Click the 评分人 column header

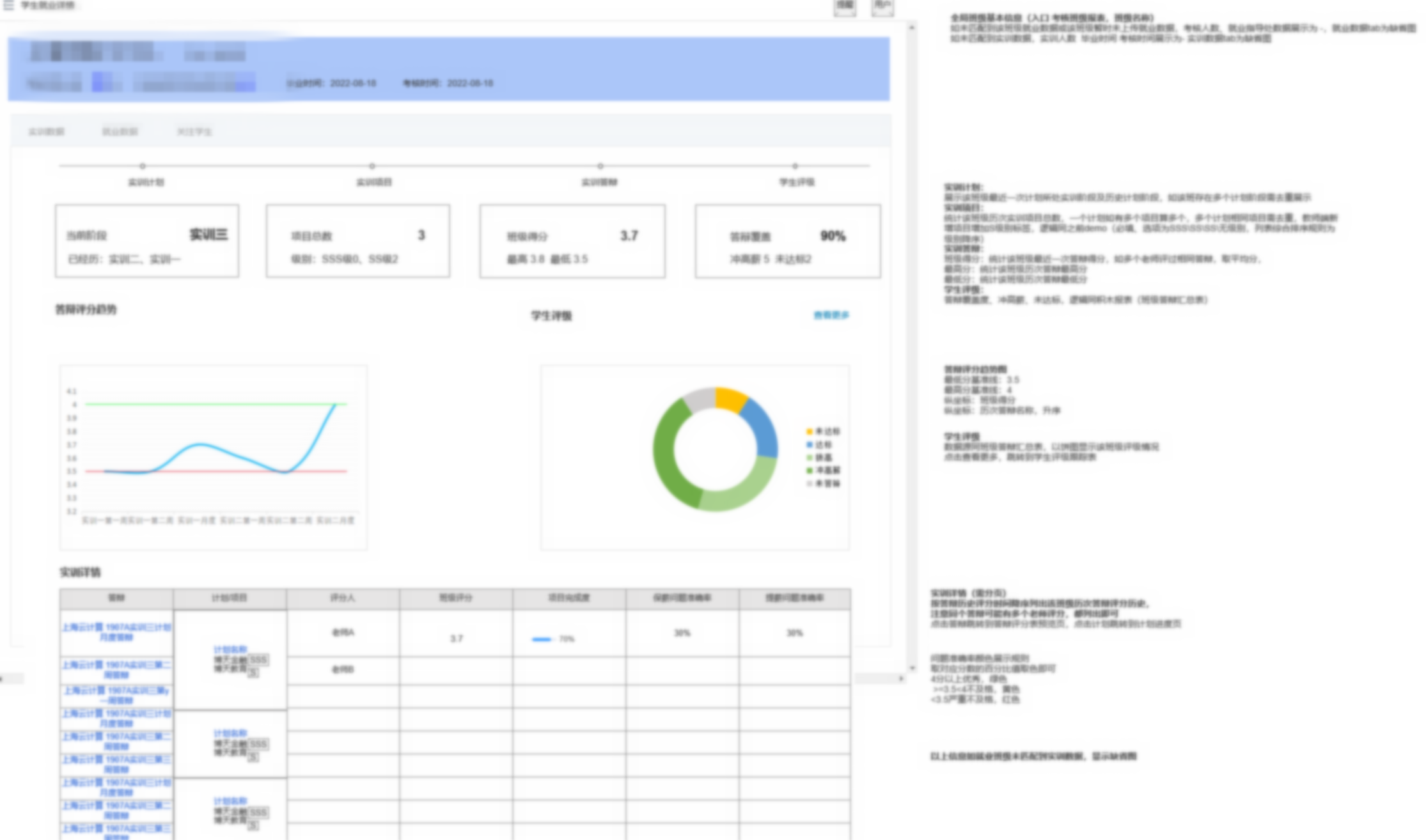343,598
